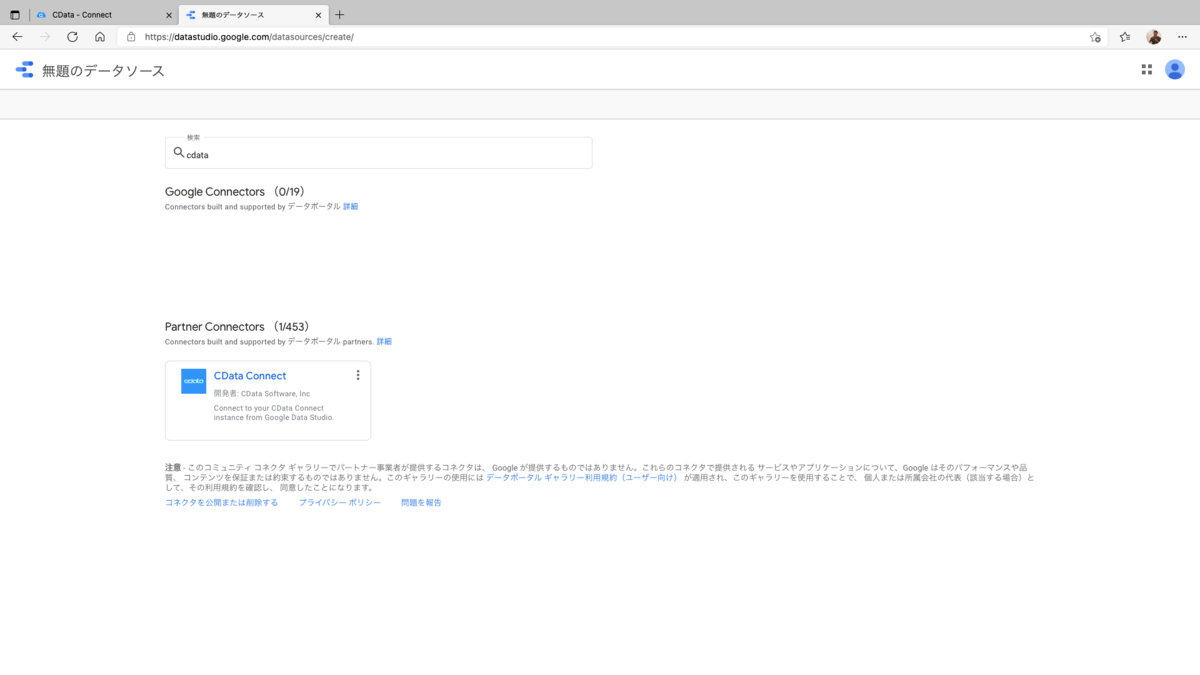Rename the 無題のデータソース title
The width and height of the screenshot is (1200, 675).
coord(103,71)
